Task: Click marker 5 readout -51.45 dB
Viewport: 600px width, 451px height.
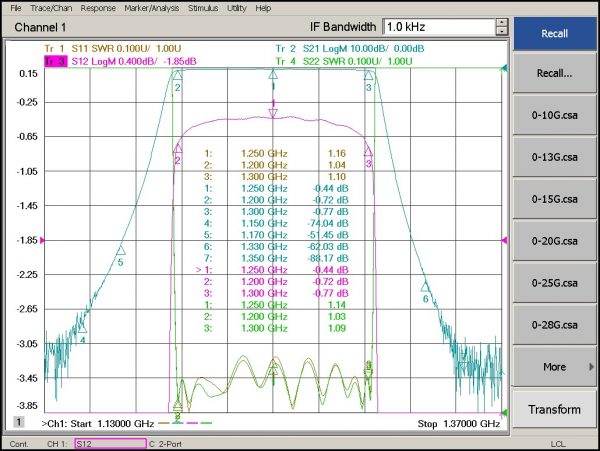Action: pos(328,235)
